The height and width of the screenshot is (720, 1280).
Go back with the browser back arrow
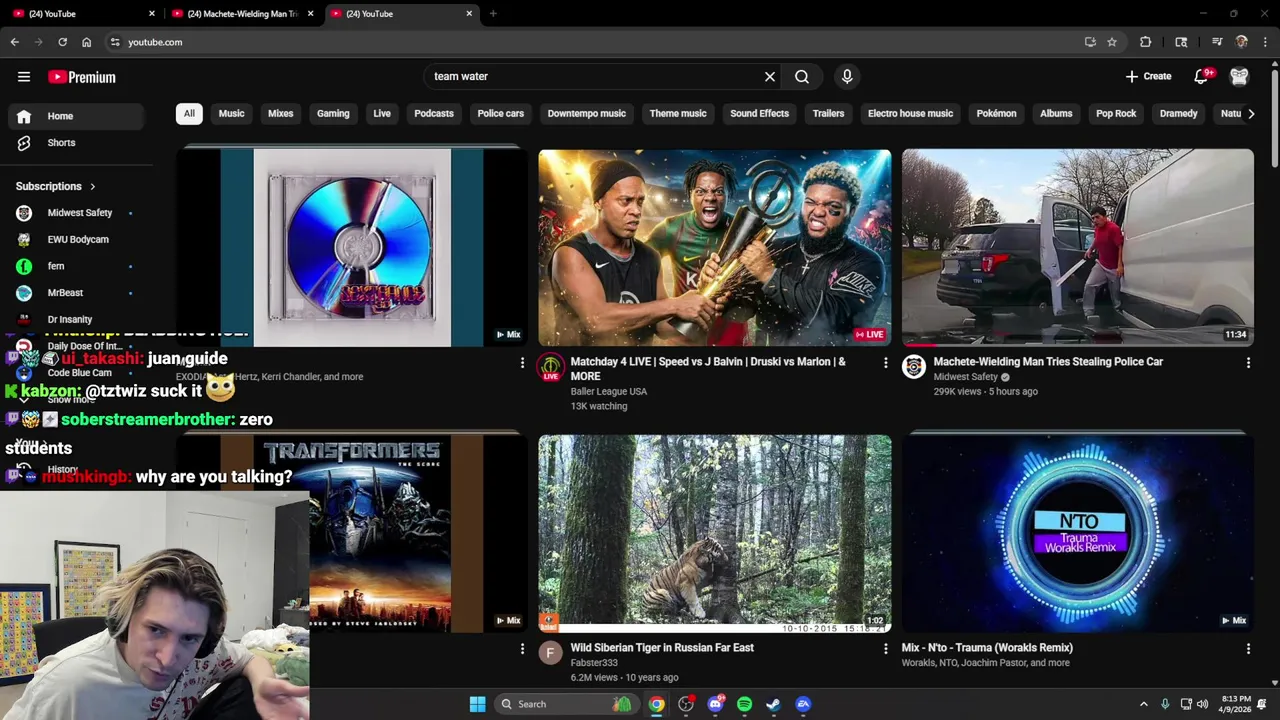coord(15,42)
